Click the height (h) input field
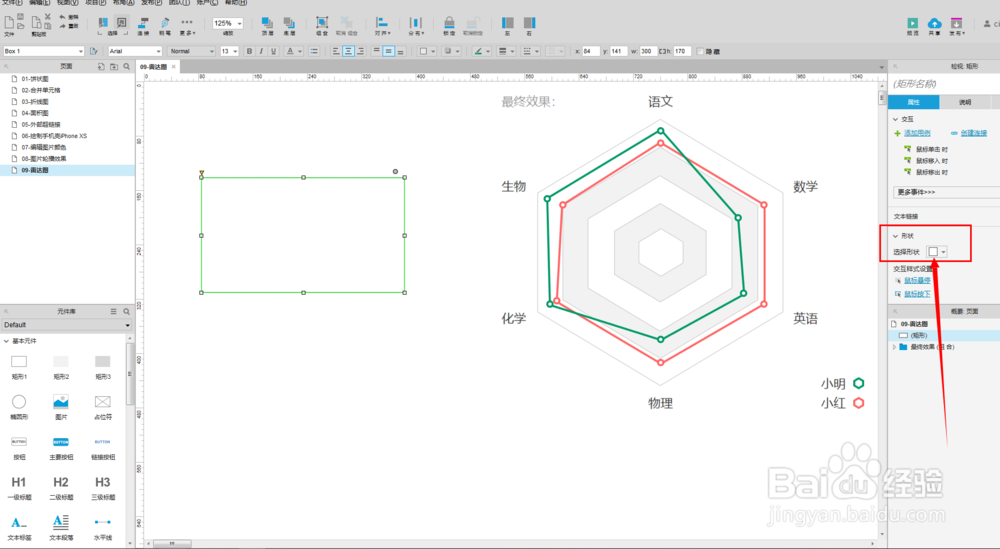The width and height of the screenshot is (1000, 549). coord(682,51)
